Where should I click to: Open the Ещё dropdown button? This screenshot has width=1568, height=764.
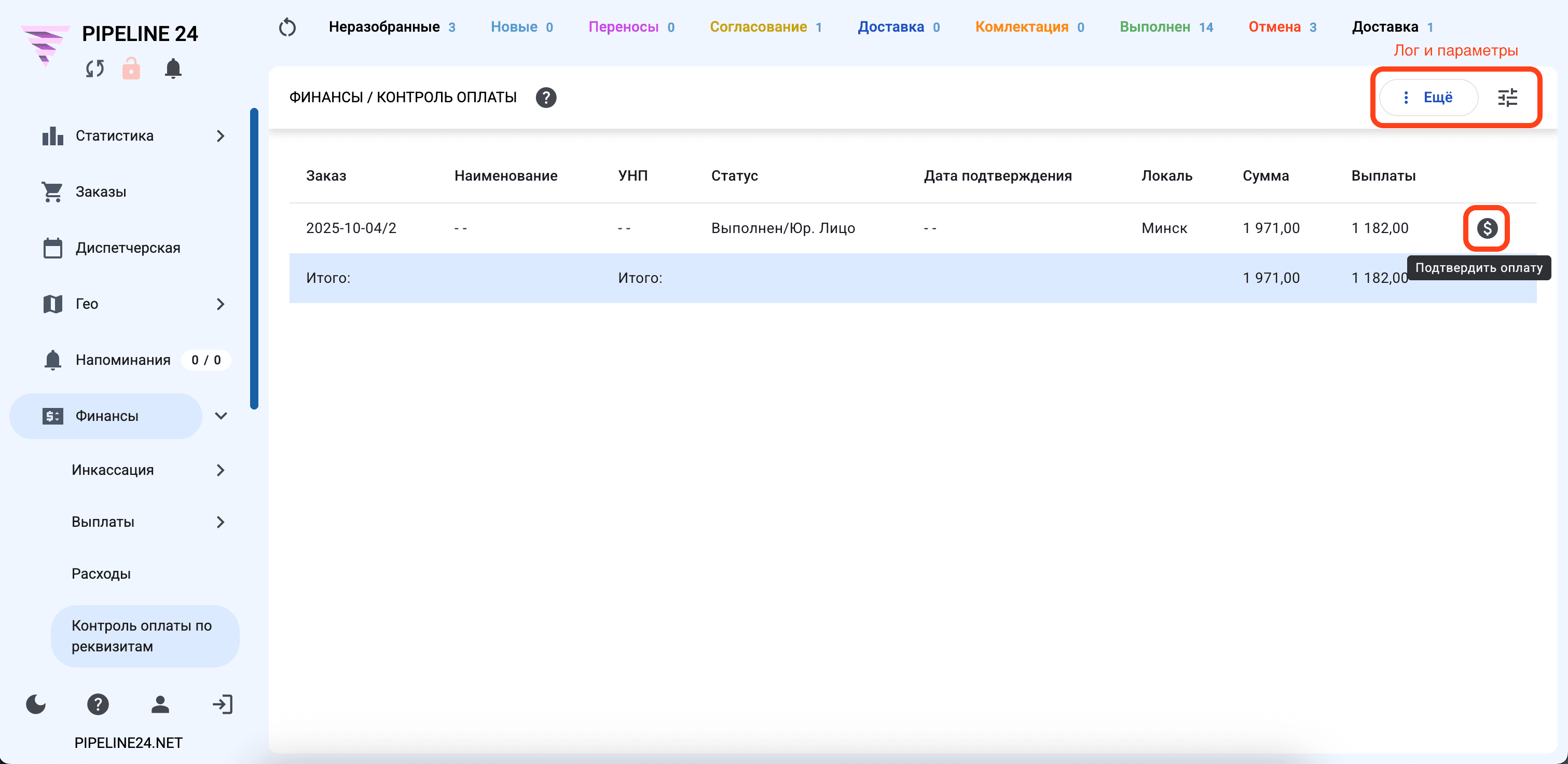[1428, 98]
